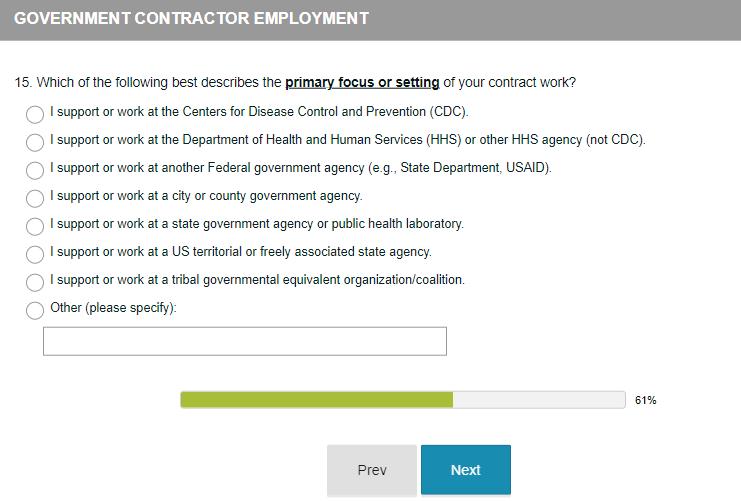Click the green filled part of the progress bar
Screen dimensions: 741x501
[316, 400]
